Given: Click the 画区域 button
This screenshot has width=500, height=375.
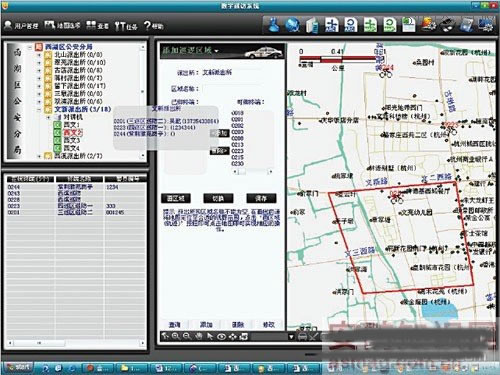Looking at the screenshot, I should tap(176, 198).
